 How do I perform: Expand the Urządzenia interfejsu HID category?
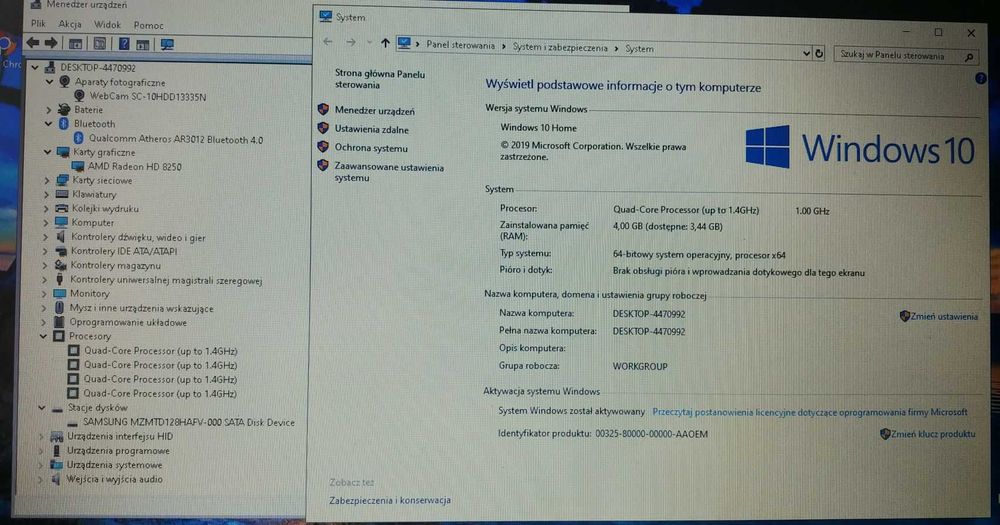(x=41, y=436)
